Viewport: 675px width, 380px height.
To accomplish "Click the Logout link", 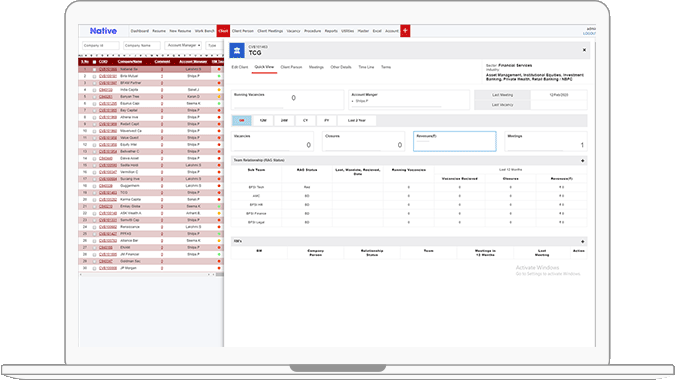I will tap(589, 34).
